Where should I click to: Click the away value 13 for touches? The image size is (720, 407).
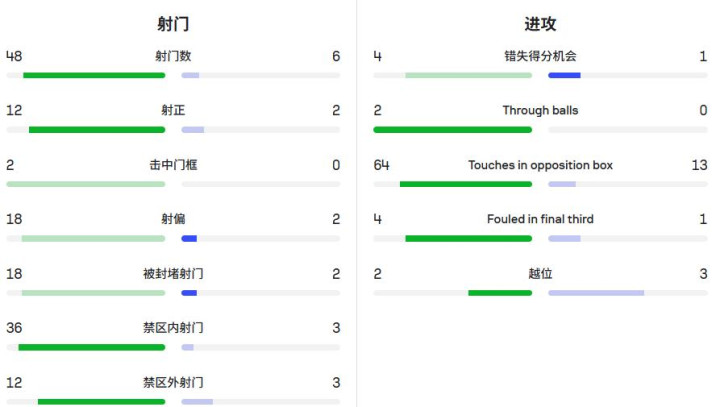tap(699, 165)
